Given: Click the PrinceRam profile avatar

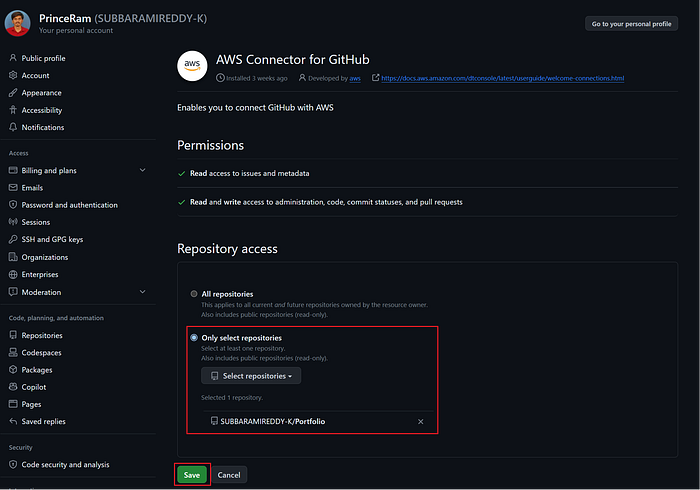Looking at the screenshot, I should [x=19, y=23].
